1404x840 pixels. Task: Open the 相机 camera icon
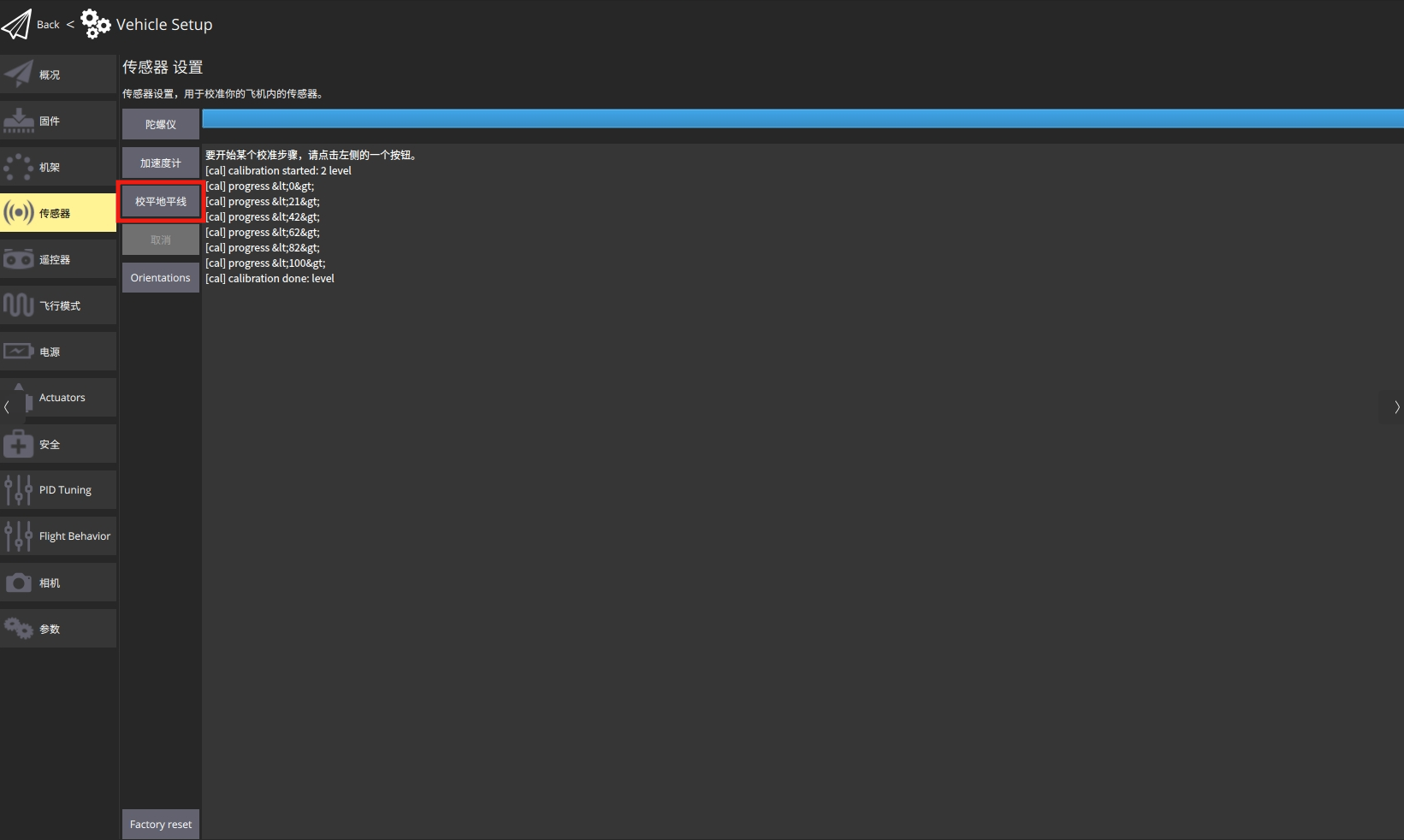click(x=19, y=583)
